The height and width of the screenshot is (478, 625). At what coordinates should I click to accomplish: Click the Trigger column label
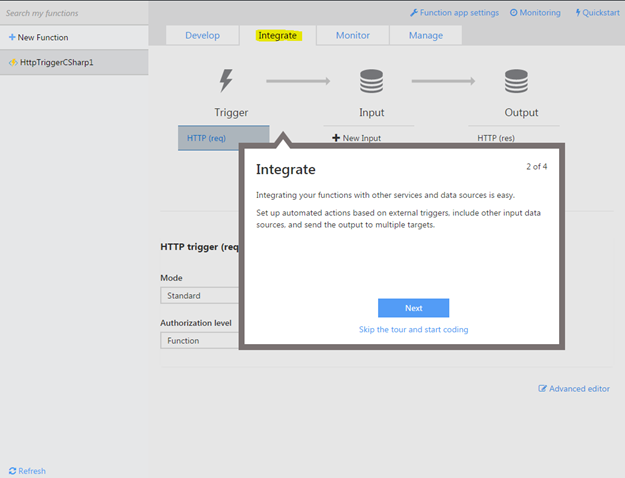coord(231,112)
